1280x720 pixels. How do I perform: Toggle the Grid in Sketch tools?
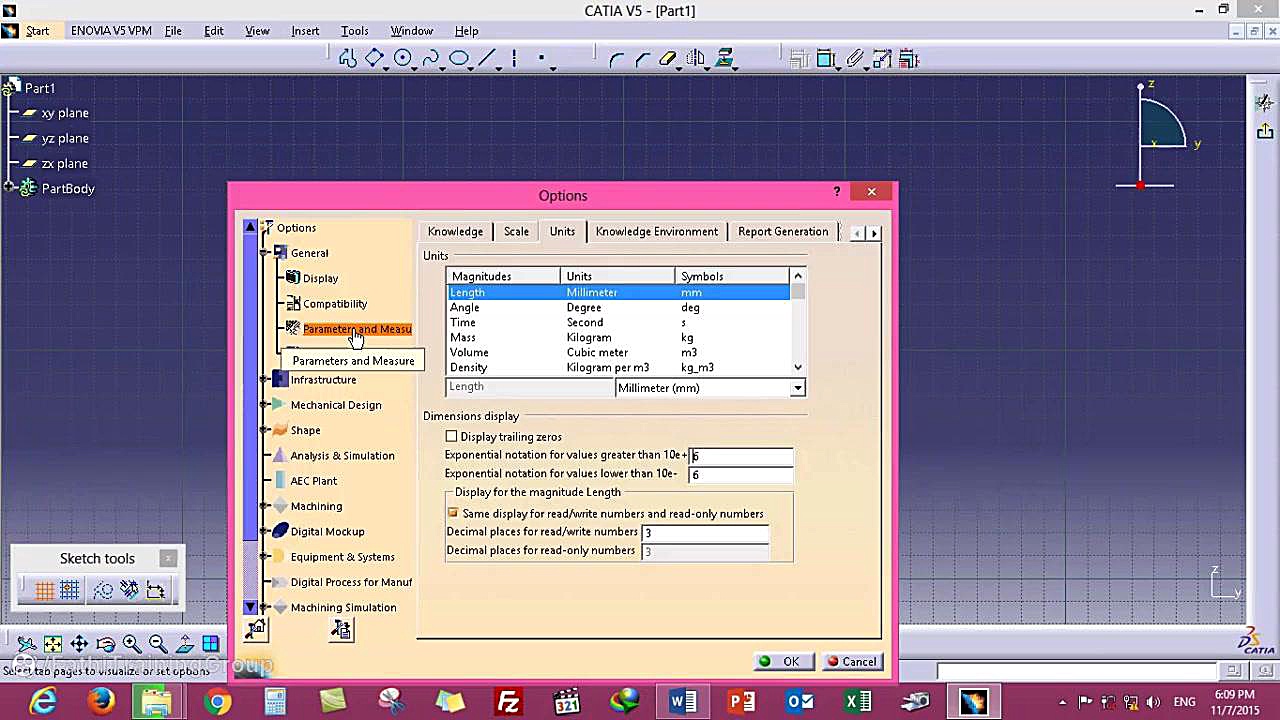pyautogui.click(x=45, y=591)
